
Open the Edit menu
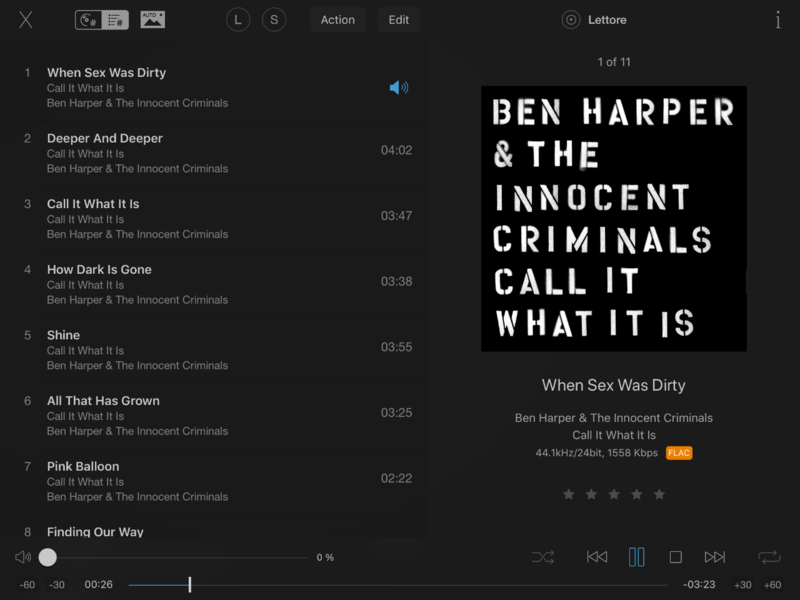[x=398, y=20]
